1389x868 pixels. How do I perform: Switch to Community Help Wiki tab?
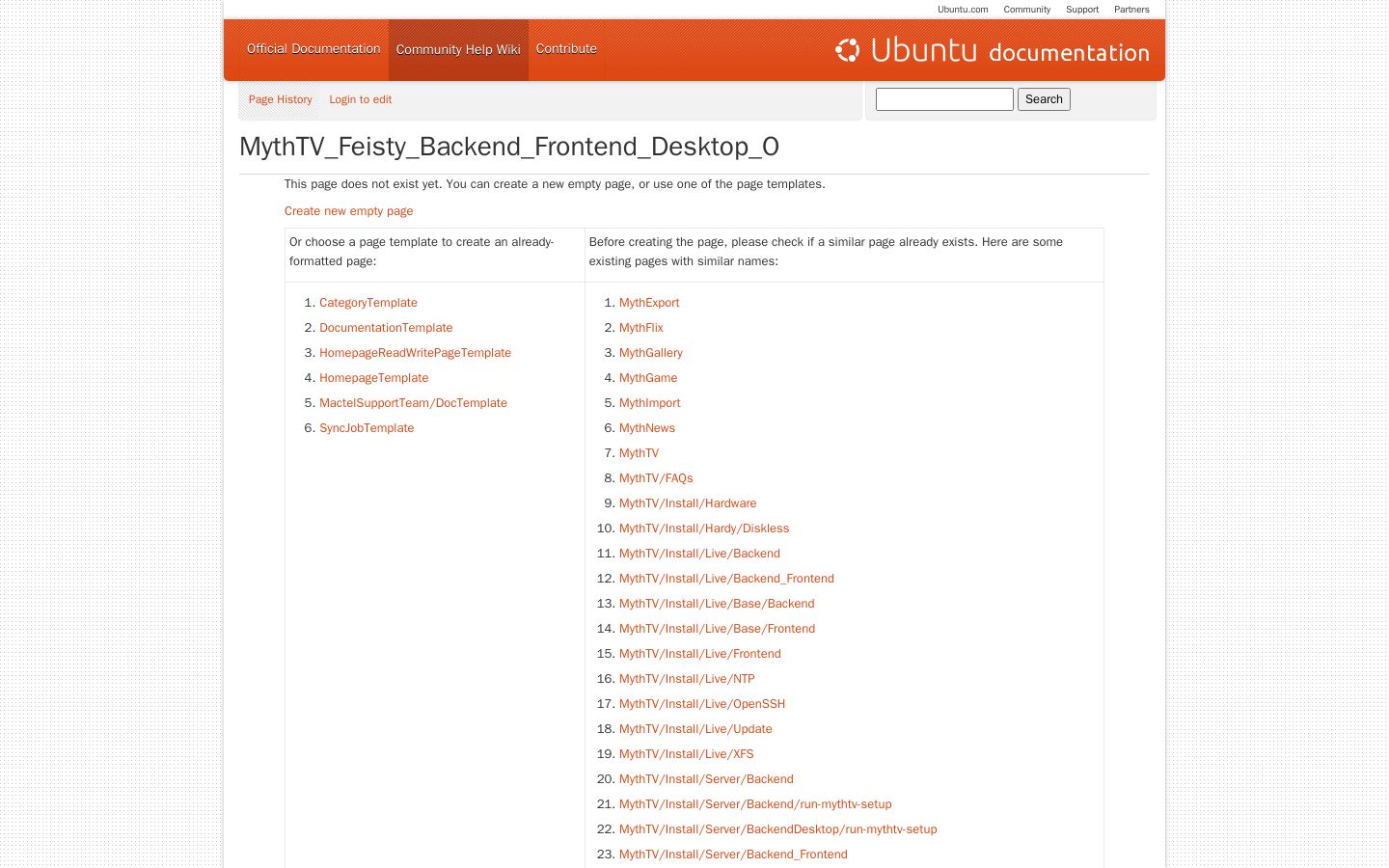458,50
